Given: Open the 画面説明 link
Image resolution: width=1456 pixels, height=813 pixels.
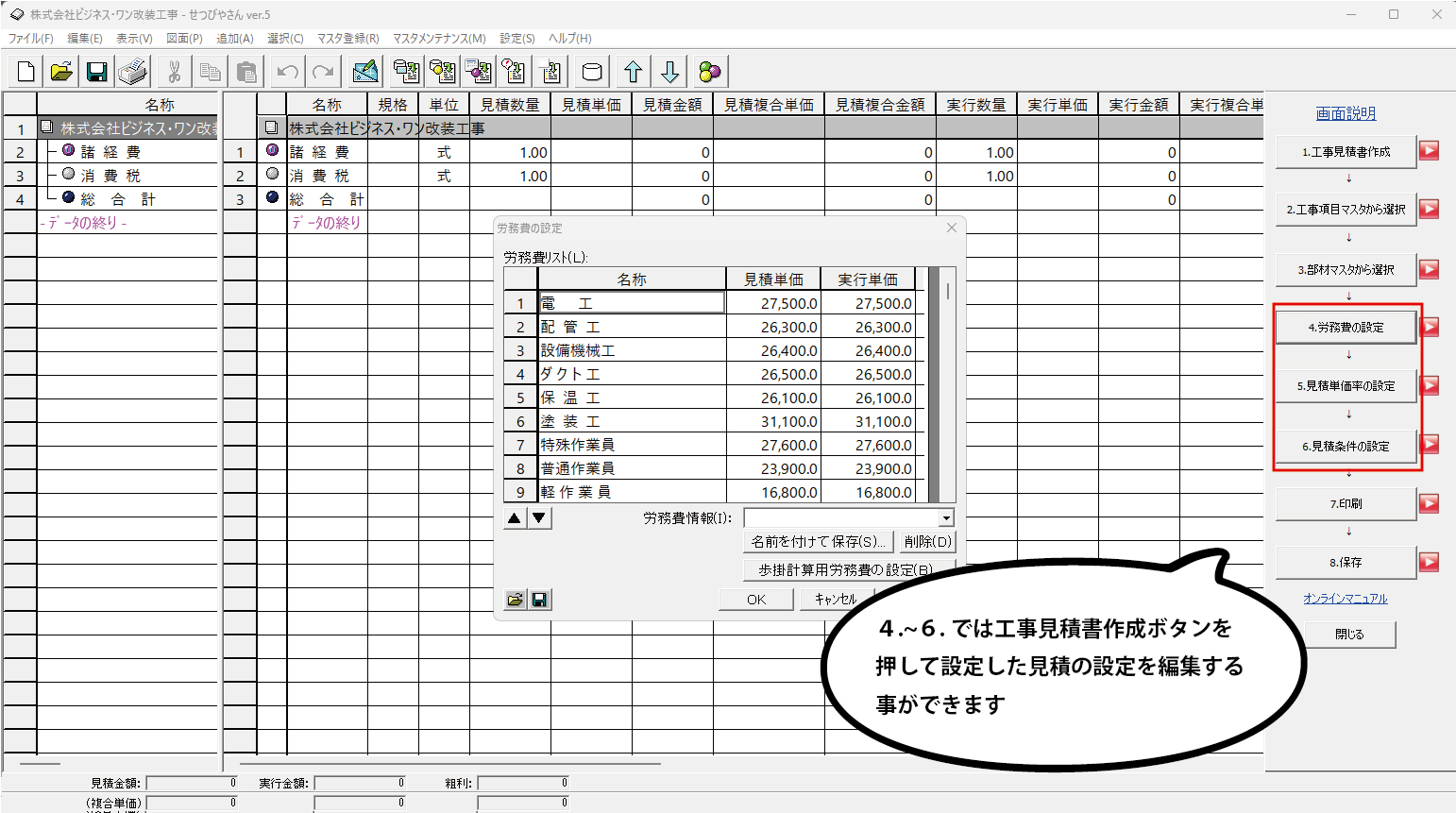Looking at the screenshot, I should point(1346,113).
